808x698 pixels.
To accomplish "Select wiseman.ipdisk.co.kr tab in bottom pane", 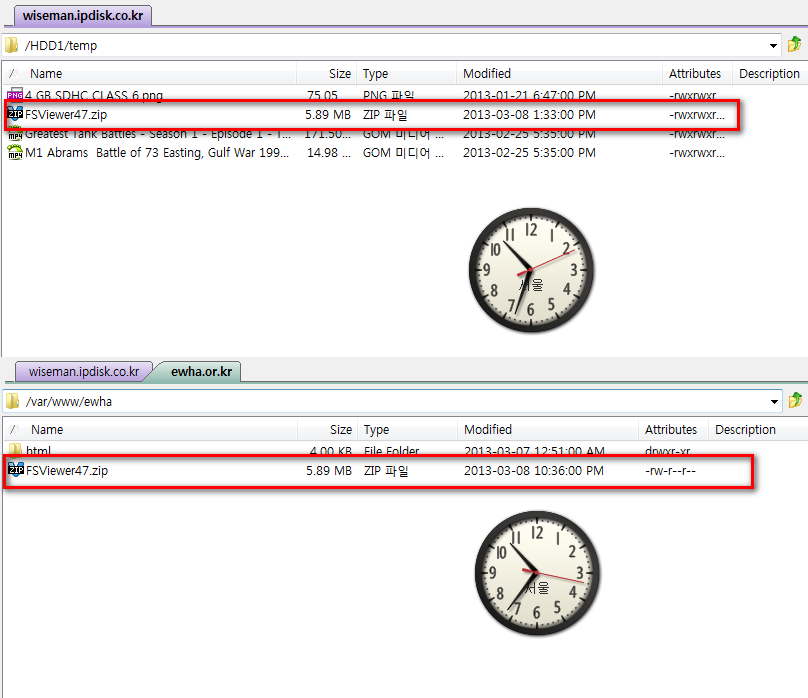I will tap(83, 371).
